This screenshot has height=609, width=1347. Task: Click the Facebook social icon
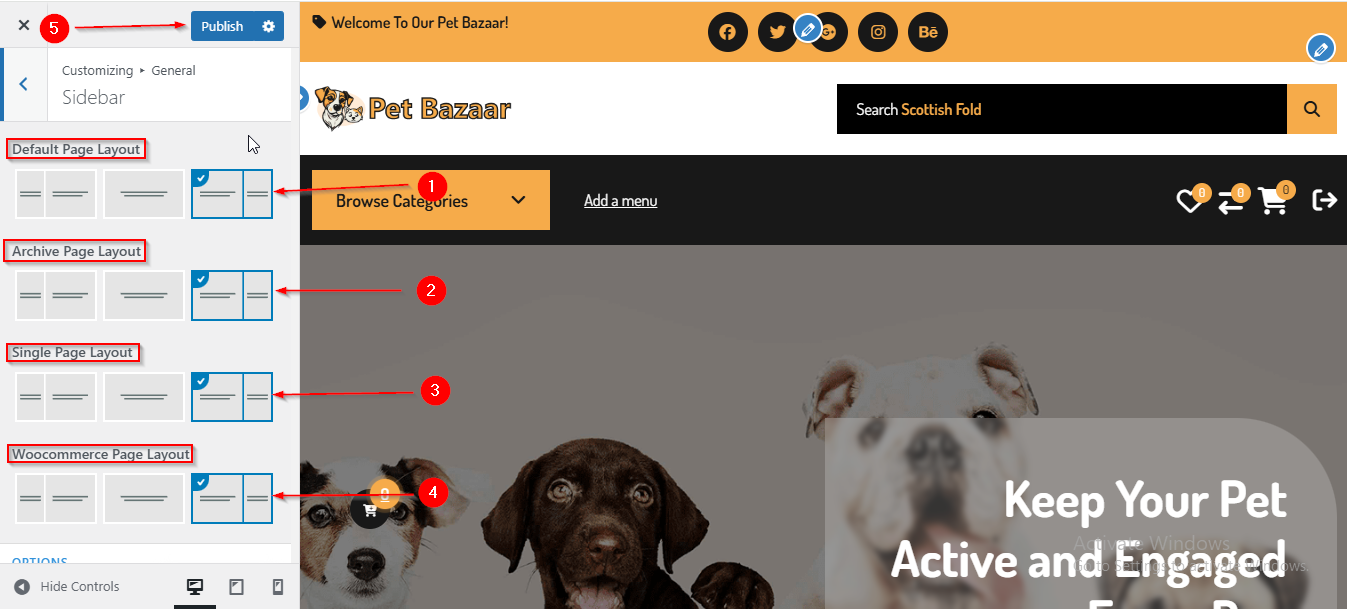tap(728, 32)
